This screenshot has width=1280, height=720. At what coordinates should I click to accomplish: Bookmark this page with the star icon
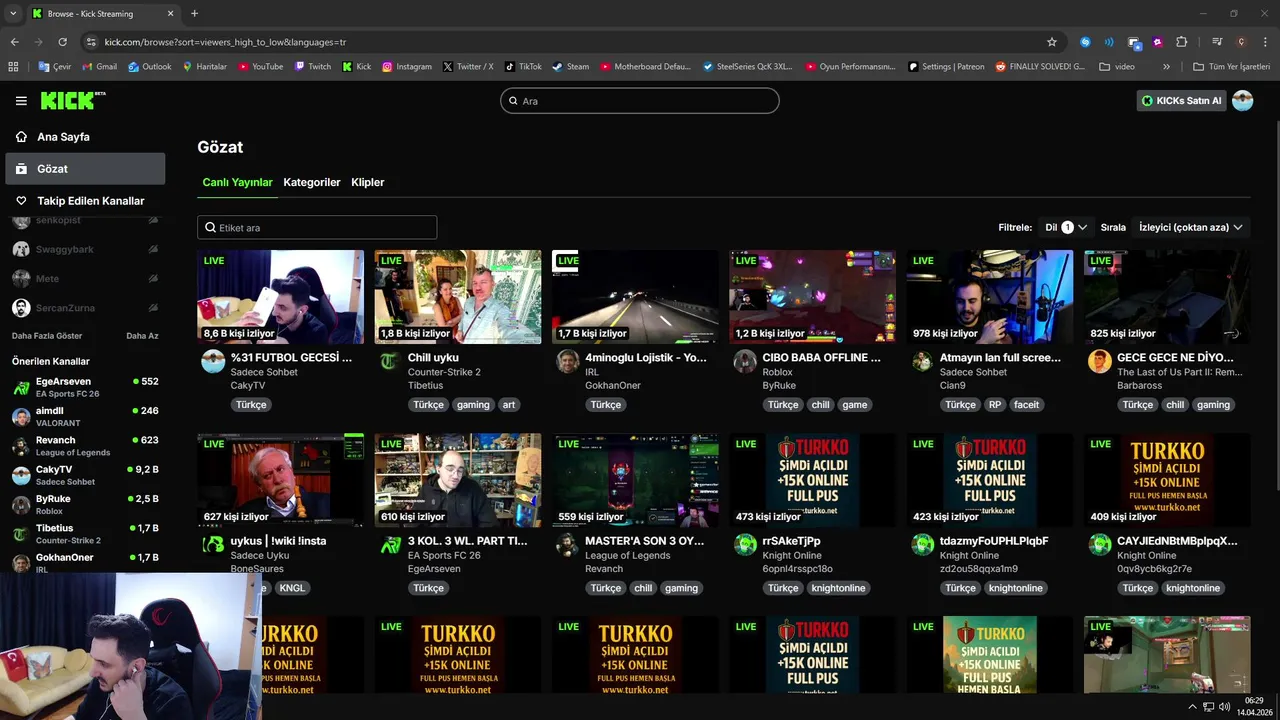pos(1051,42)
